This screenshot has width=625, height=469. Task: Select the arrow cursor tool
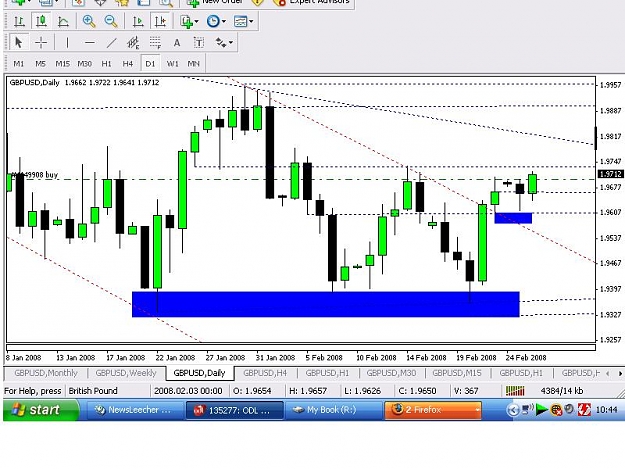click(x=18, y=42)
